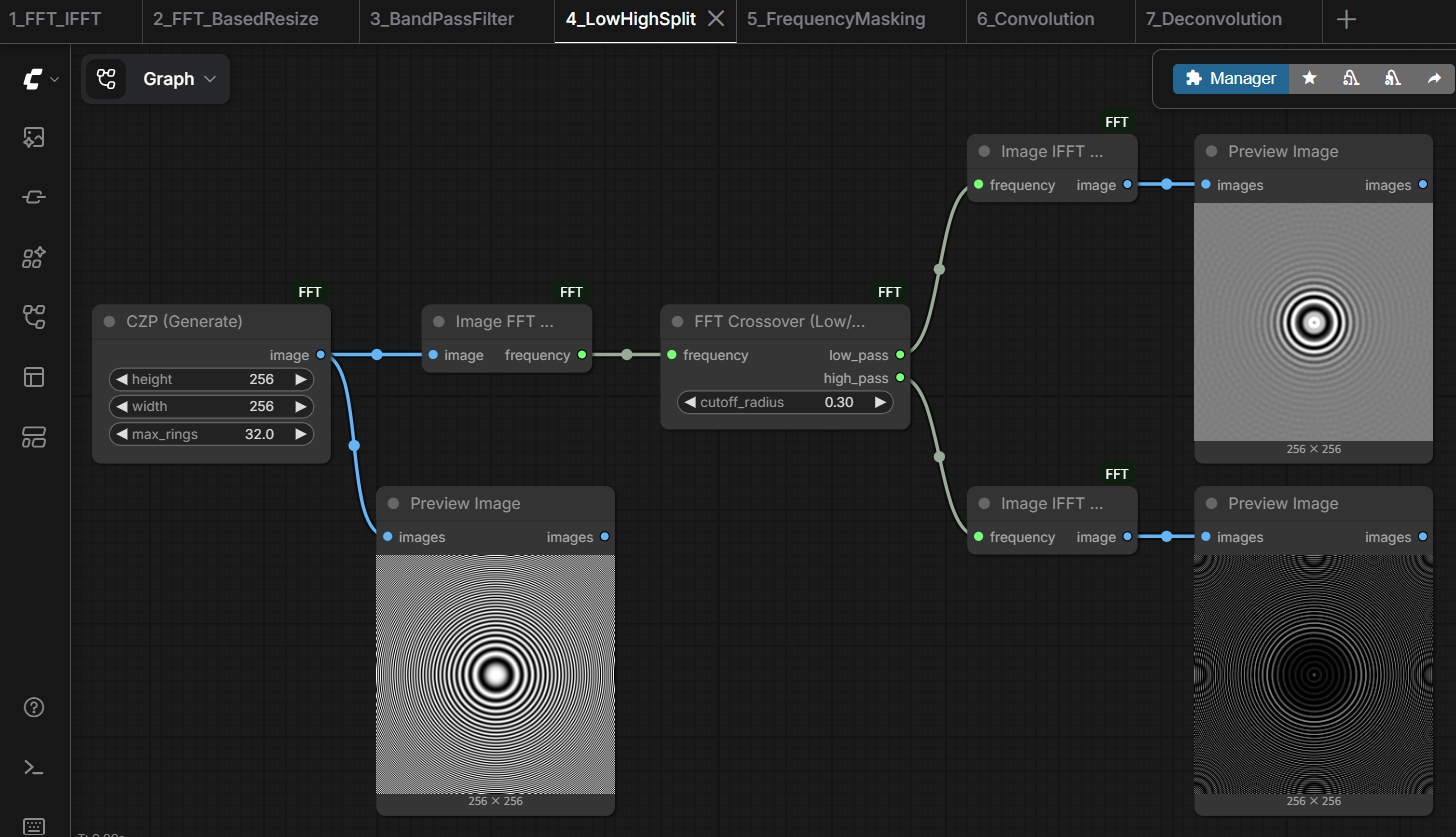The height and width of the screenshot is (837, 1456).
Task: Open the templates icon in the left sidebar
Action: [34, 437]
